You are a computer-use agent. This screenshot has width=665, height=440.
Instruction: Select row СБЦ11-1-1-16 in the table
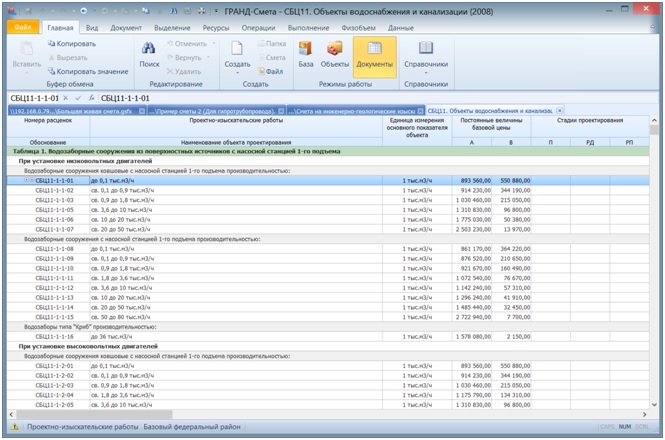click(x=328, y=336)
